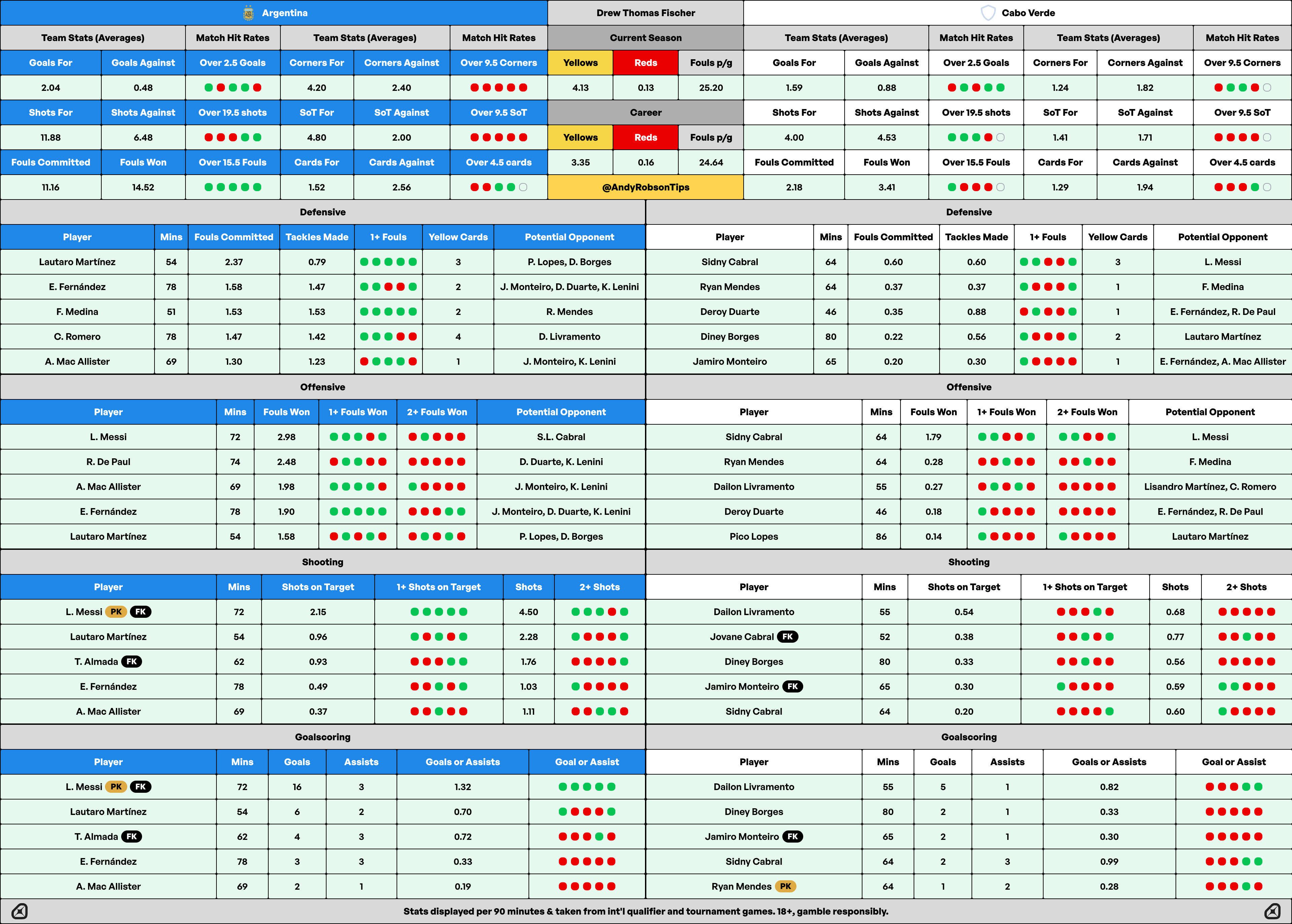Click Ryan Mendes' PK badge in Goalscoring
Screen dimensions: 1292x924
click(x=785, y=886)
